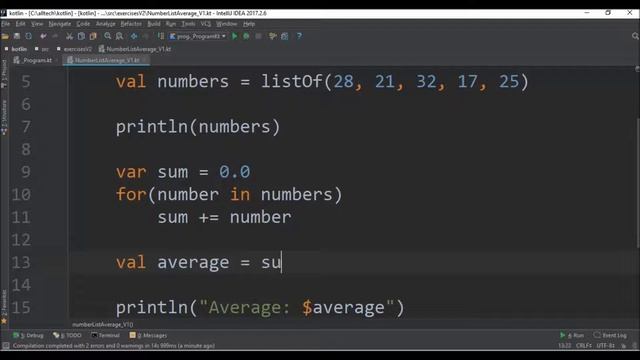Click the Redo toolbar icon
The image size is (640, 360).
55,36
